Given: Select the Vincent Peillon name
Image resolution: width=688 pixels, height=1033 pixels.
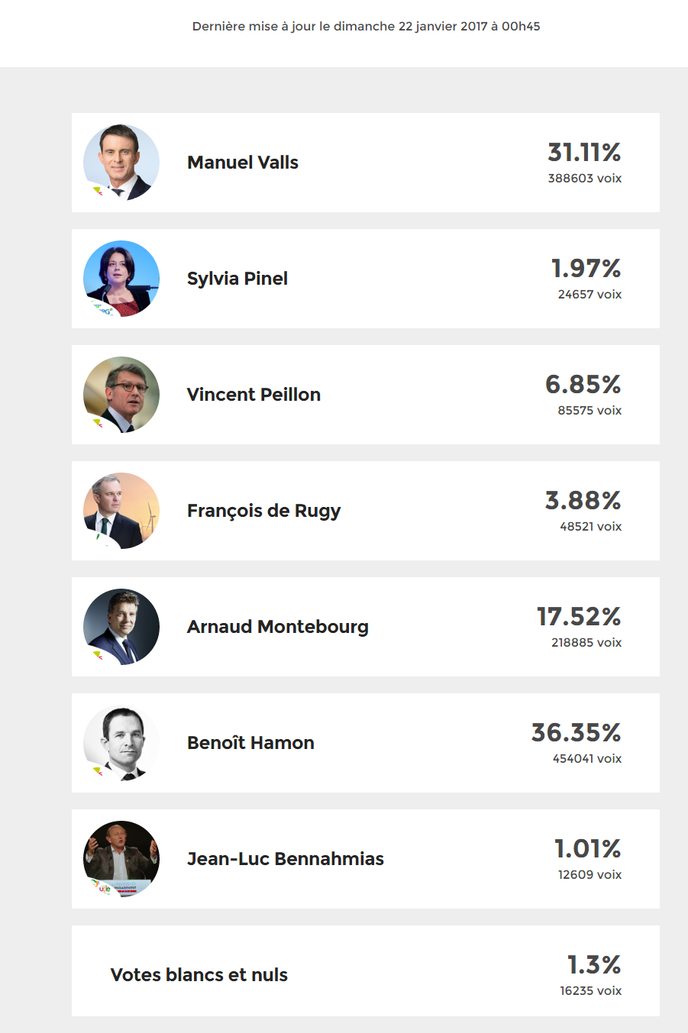Looking at the screenshot, I should [x=254, y=394].
